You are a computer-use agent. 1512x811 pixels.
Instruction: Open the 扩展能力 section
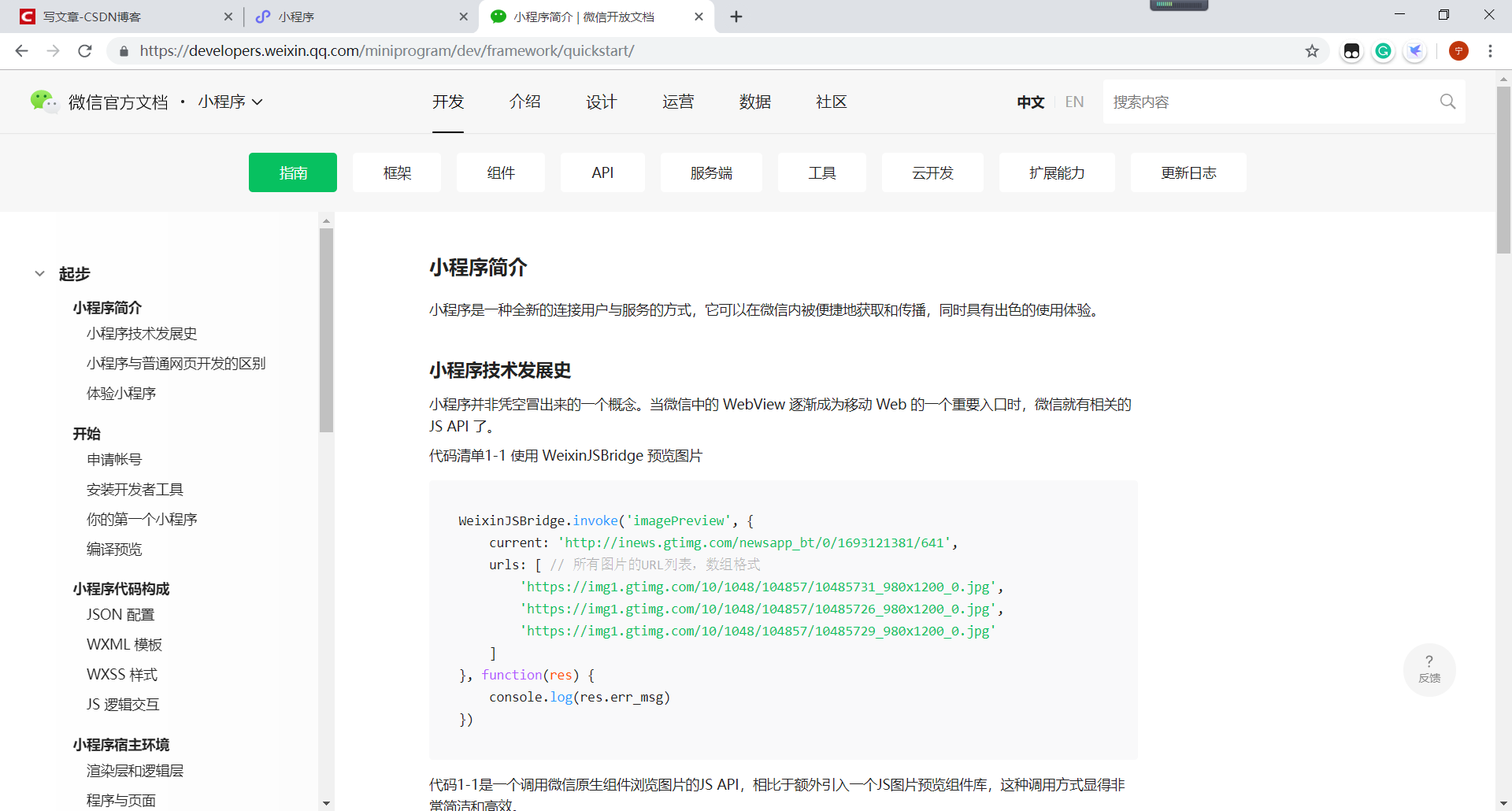(1057, 172)
